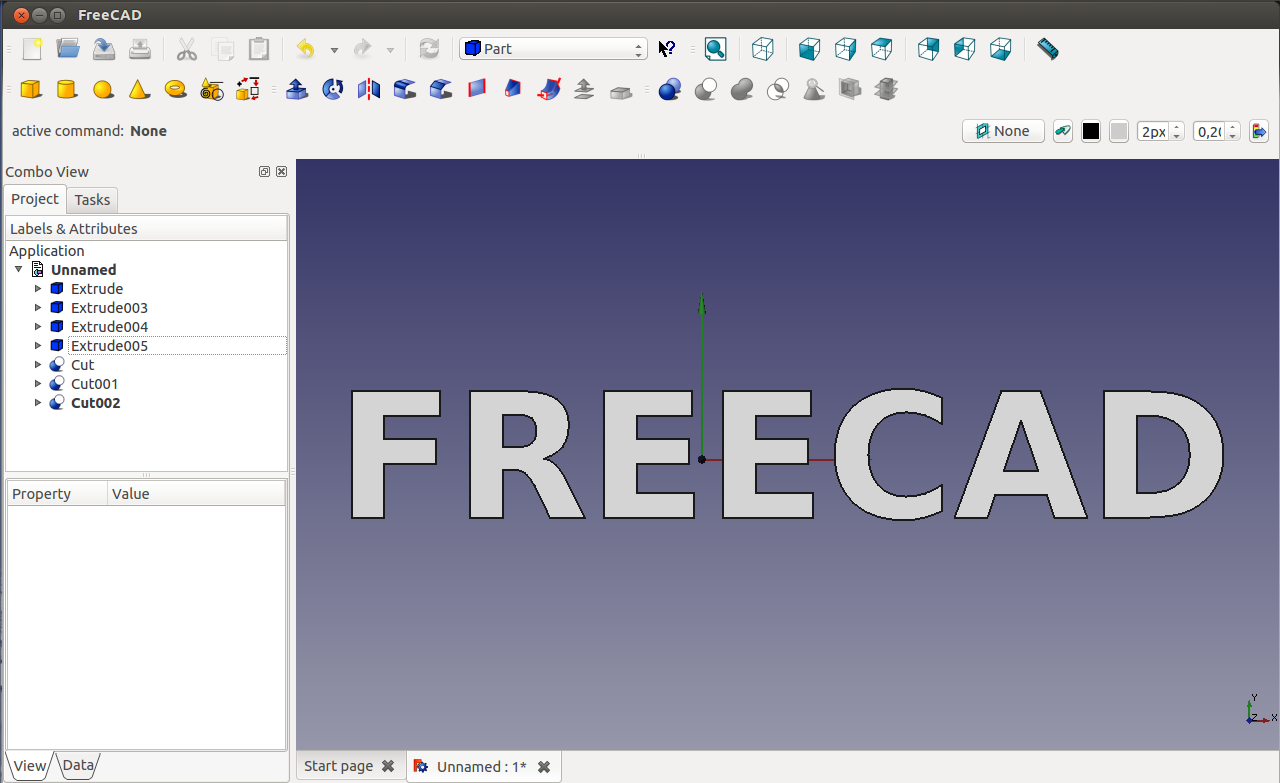Close the Start page tab

pyautogui.click(x=388, y=766)
